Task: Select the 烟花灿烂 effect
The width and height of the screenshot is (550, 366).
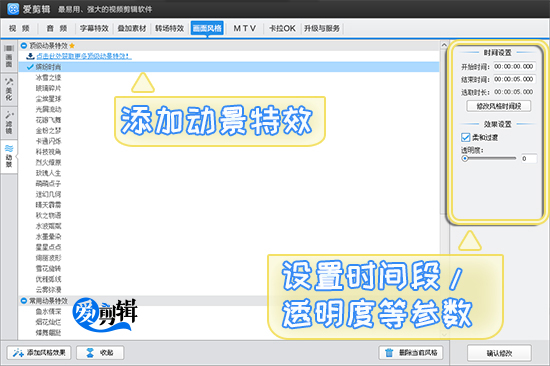Action: [x=48, y=322]
